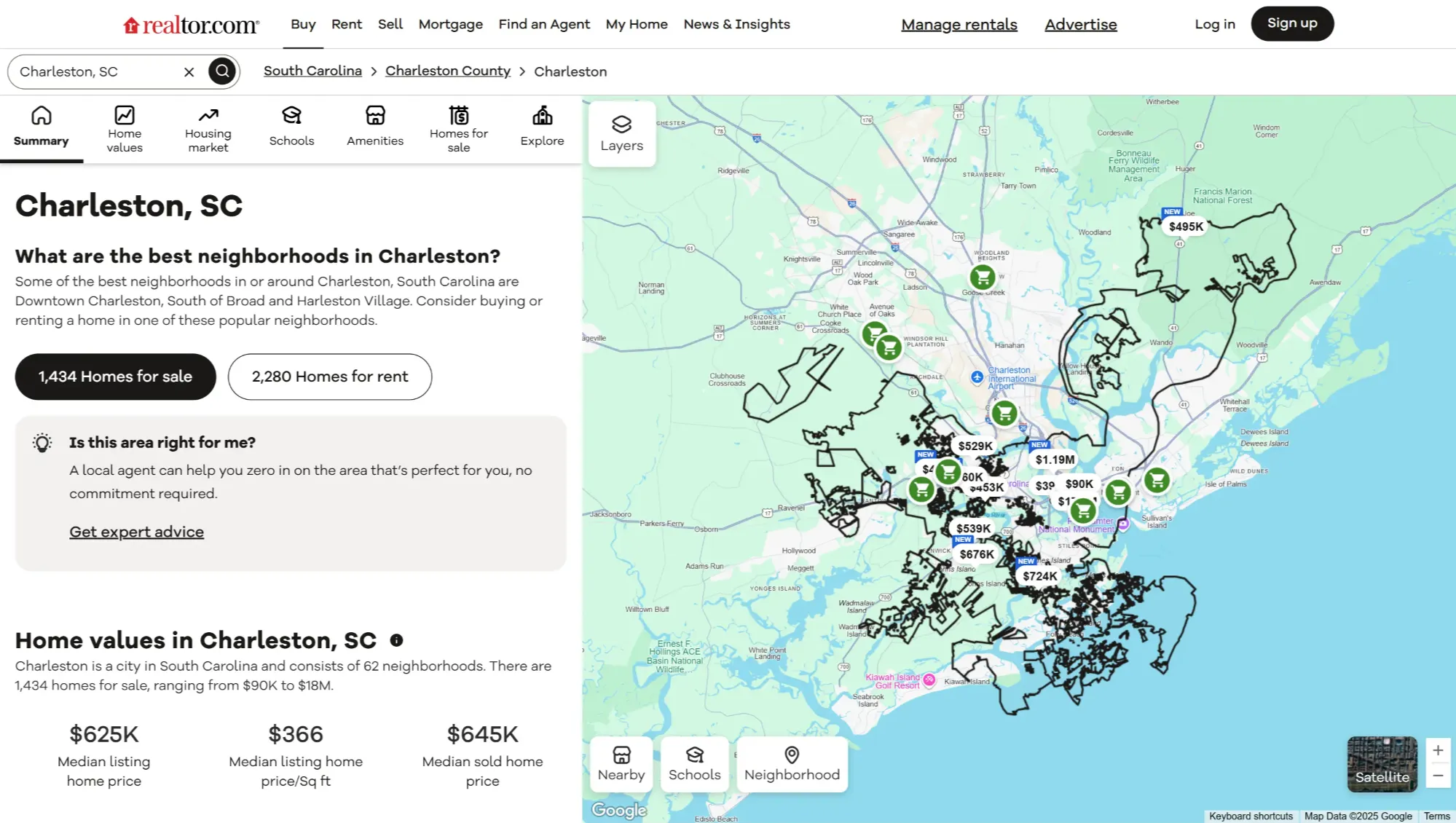This screenshot has height=823, width=1456.
Task: Click the home values info icon
Action: [x=396, y=640]
